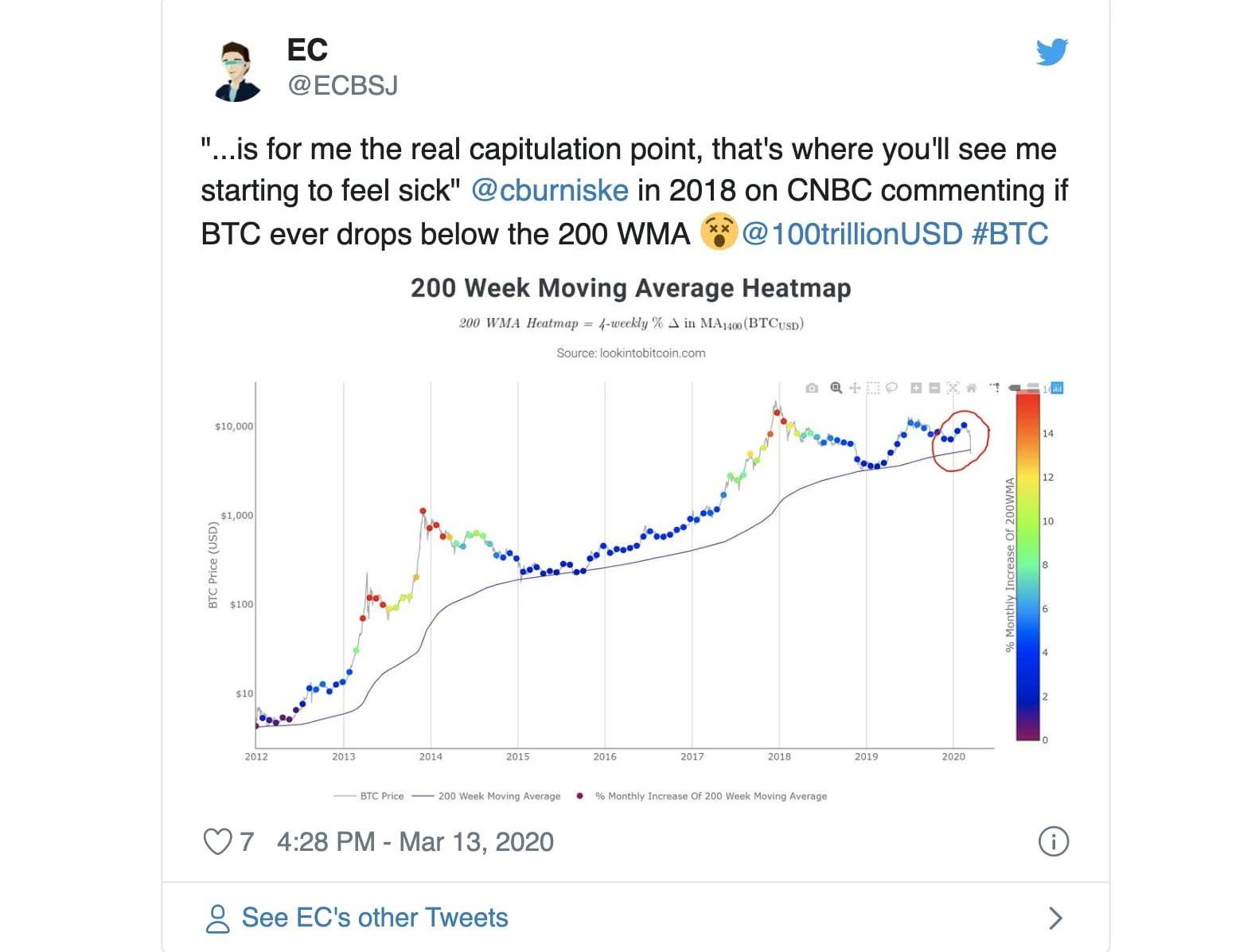
Task: Choose the lasso select tool
Action: [x=891, y=388]
